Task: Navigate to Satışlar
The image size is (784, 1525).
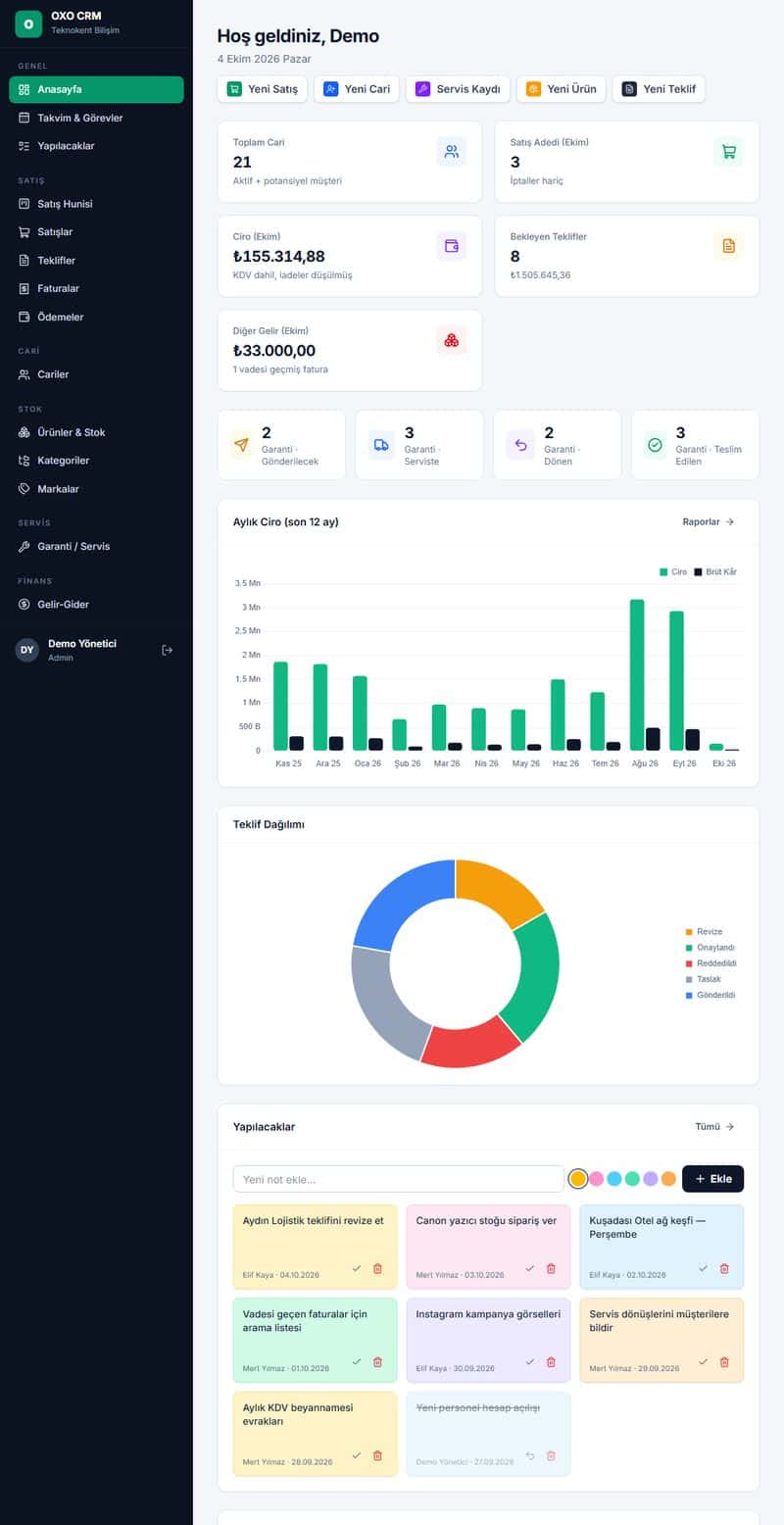Action: coord(96,232)
